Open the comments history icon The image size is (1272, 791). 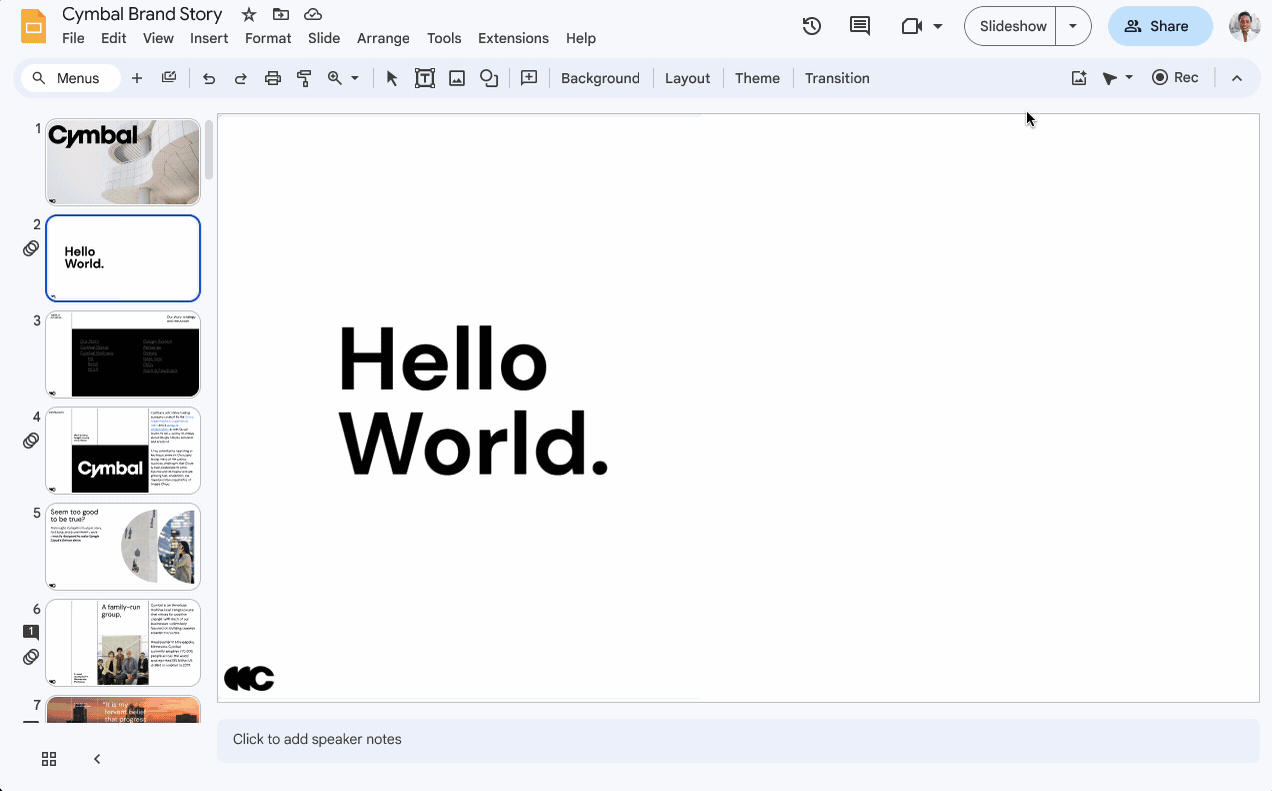[860, 26]
